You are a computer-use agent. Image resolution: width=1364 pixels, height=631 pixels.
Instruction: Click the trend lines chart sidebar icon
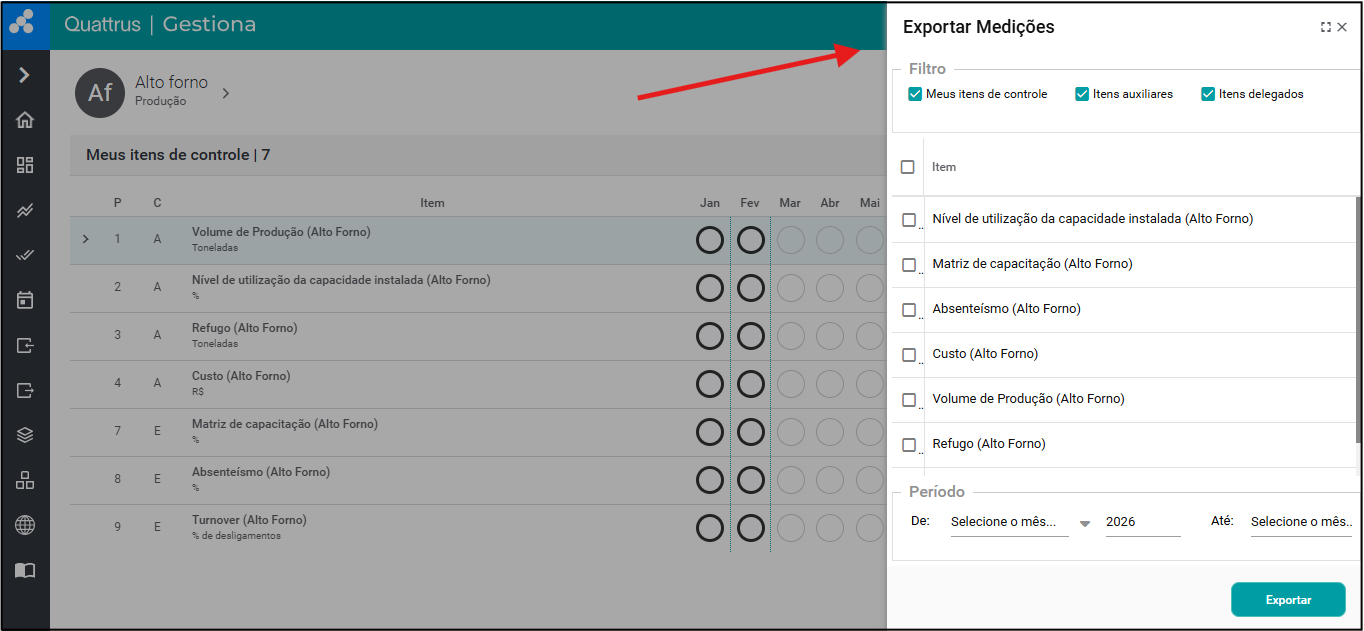click(x=25, y=210)
